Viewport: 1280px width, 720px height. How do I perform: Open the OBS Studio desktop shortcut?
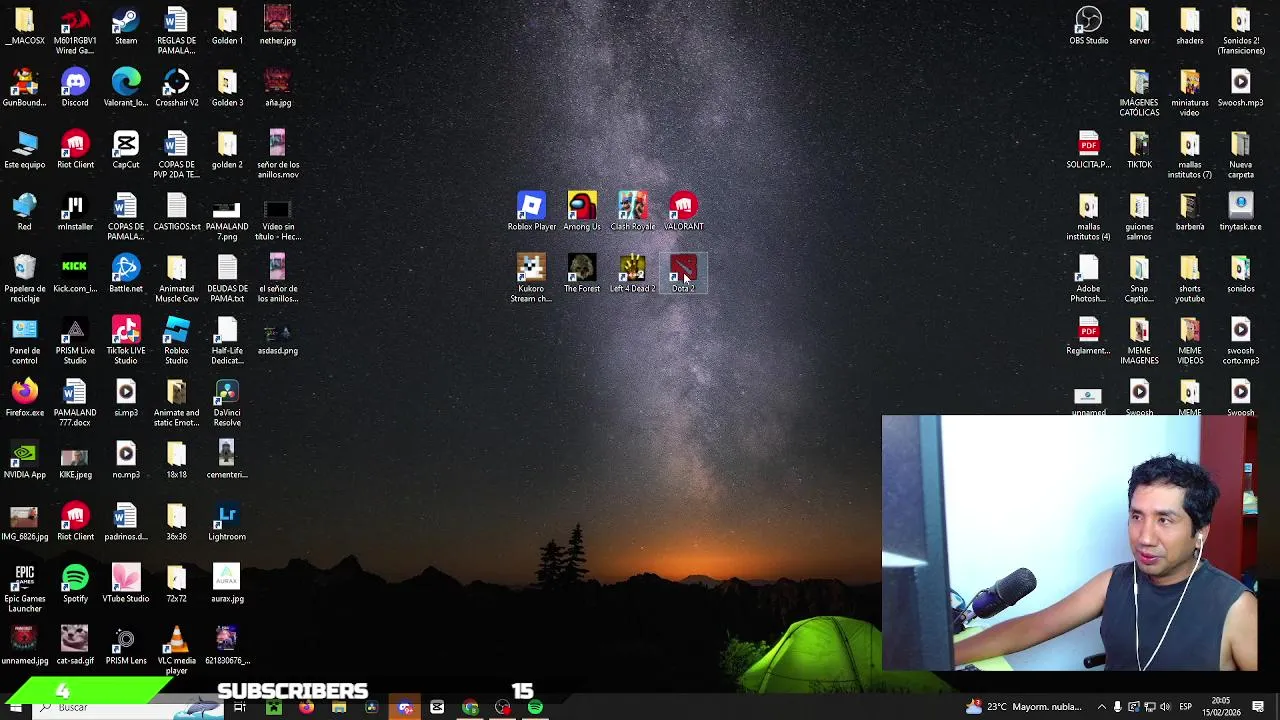tap(1089, 26)
